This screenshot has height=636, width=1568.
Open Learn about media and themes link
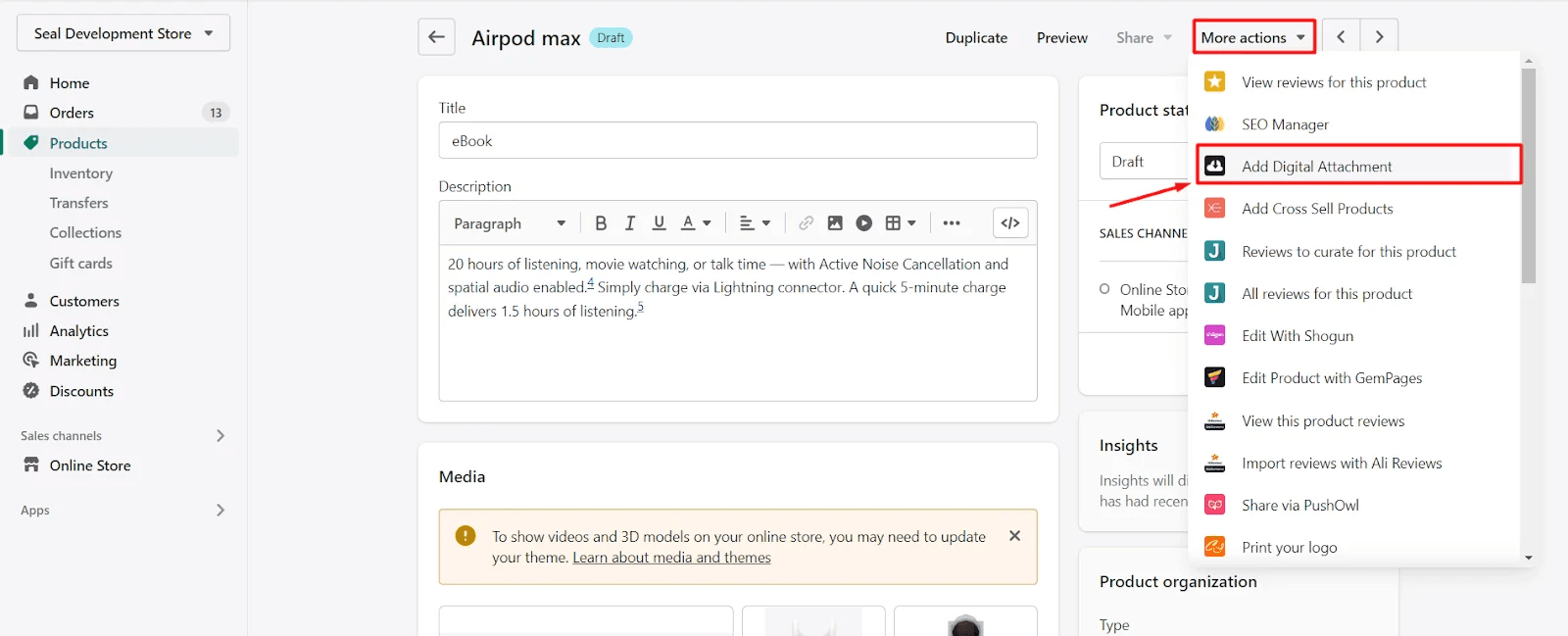(671, 558)
